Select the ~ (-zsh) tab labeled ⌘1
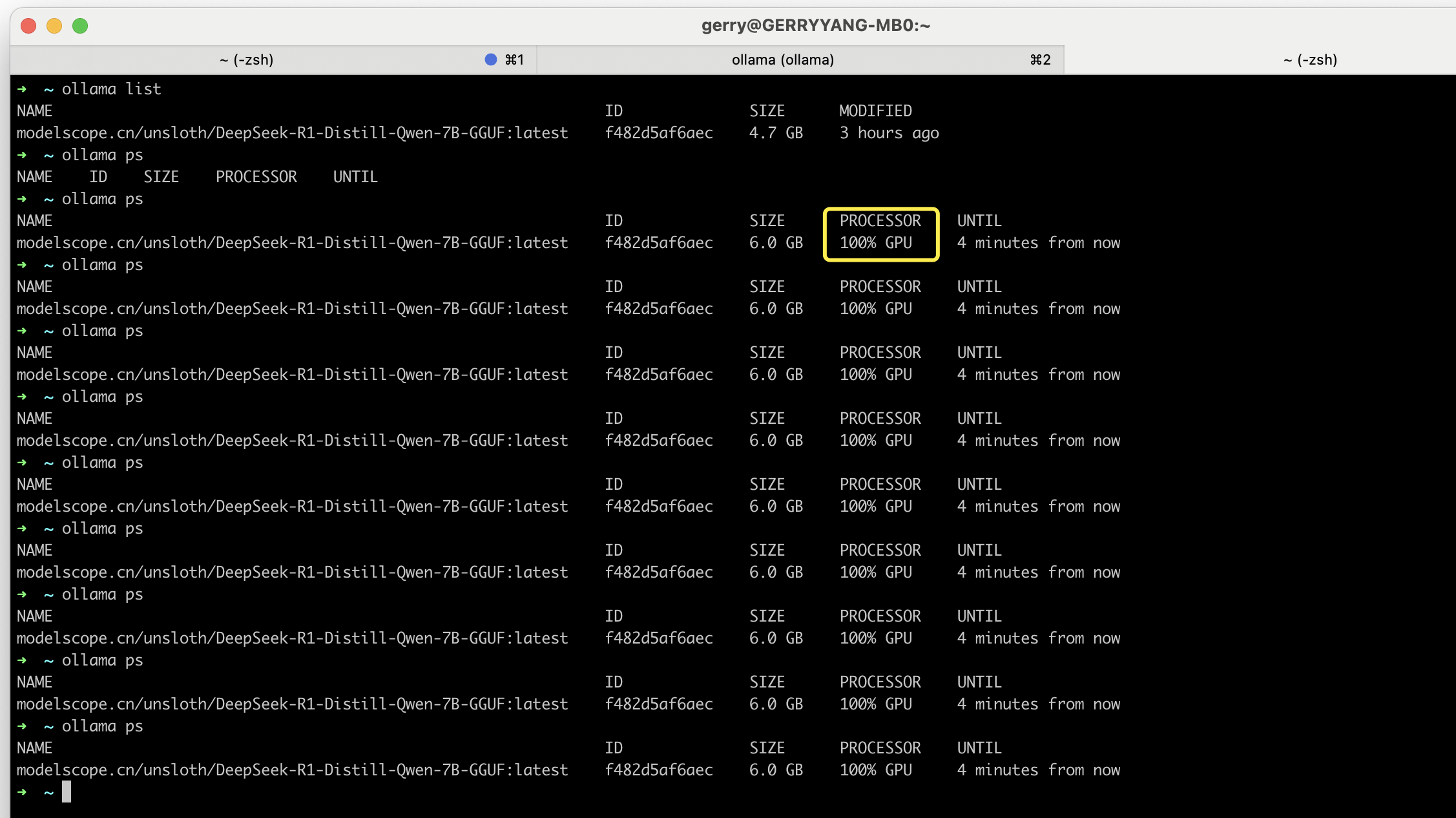 pyautogui.click(x=274, y=60)
